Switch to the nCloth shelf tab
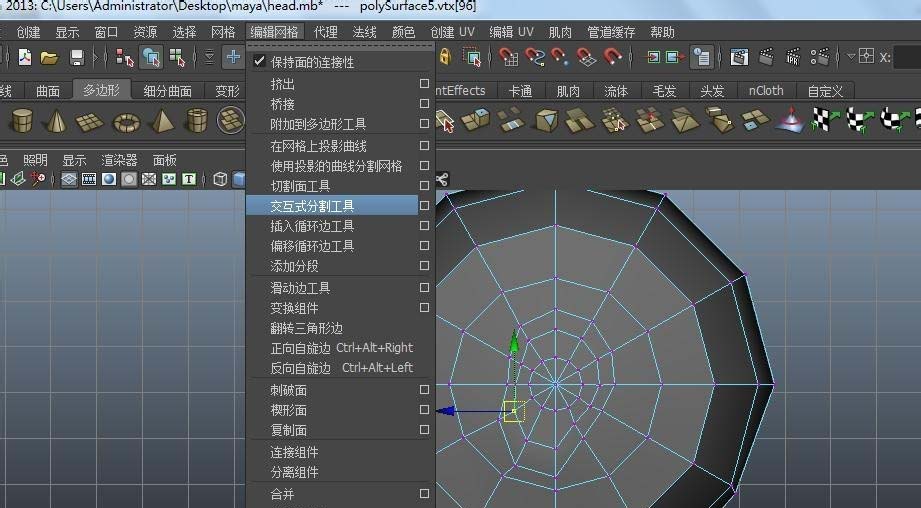The width and height of the screenshot is (921, 508). pyautogui.click(x=766, y=90)
